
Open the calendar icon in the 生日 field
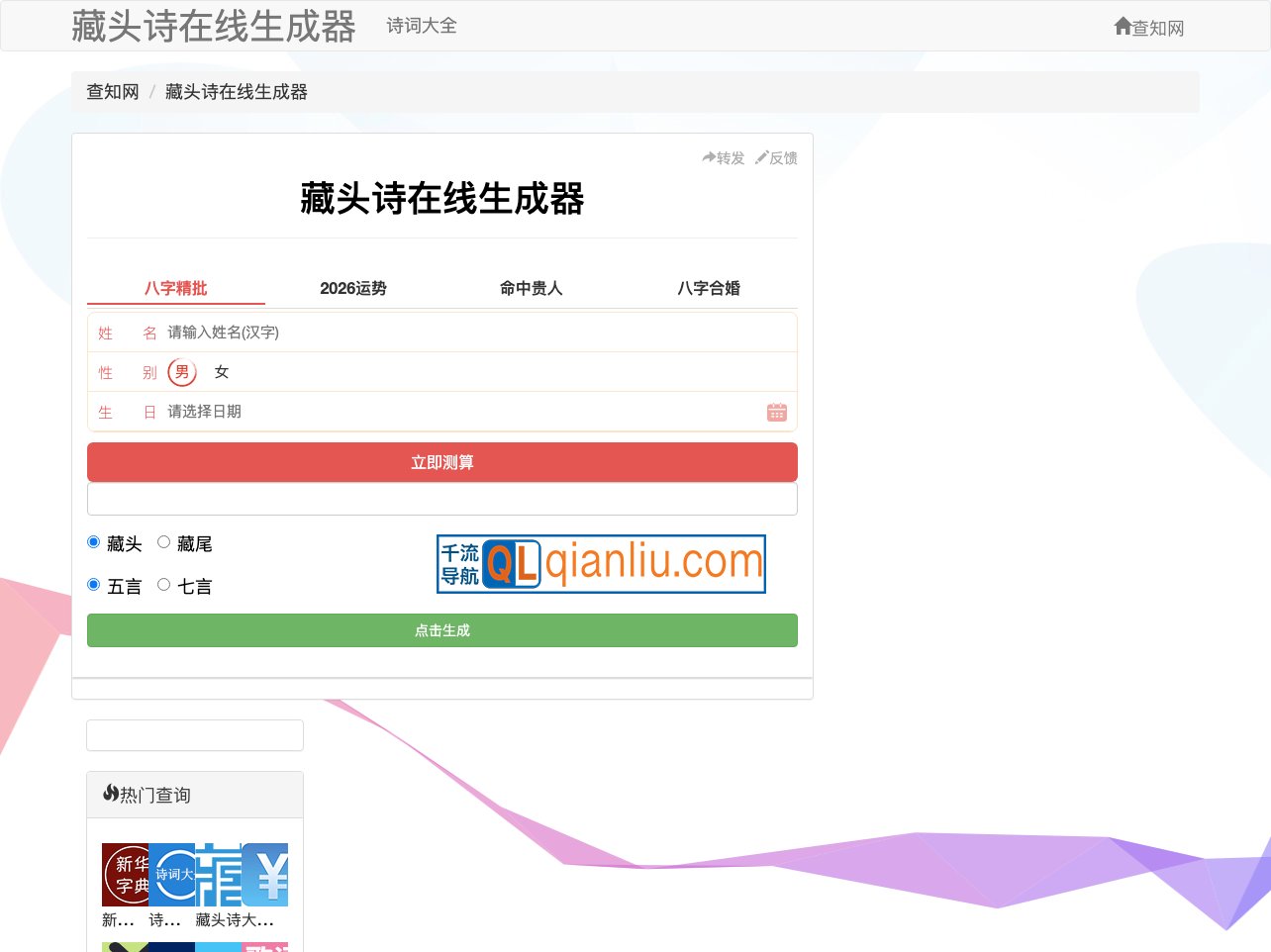point(777,412)
